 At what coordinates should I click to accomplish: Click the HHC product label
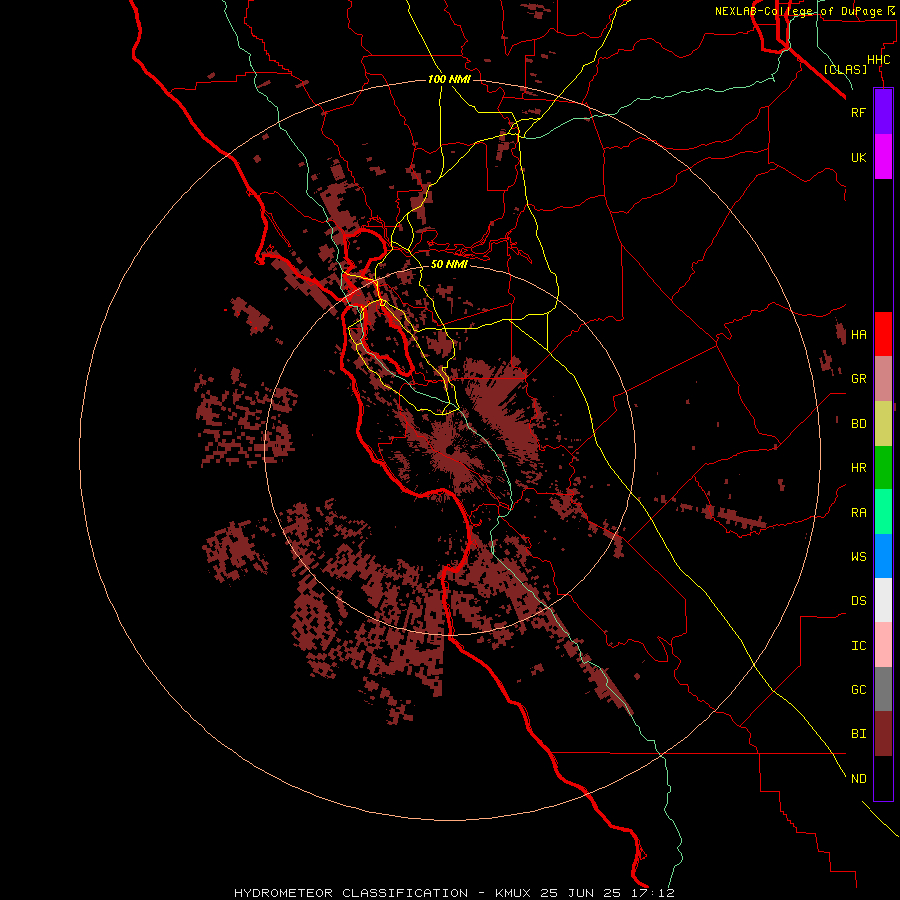[x=879, y=60]
